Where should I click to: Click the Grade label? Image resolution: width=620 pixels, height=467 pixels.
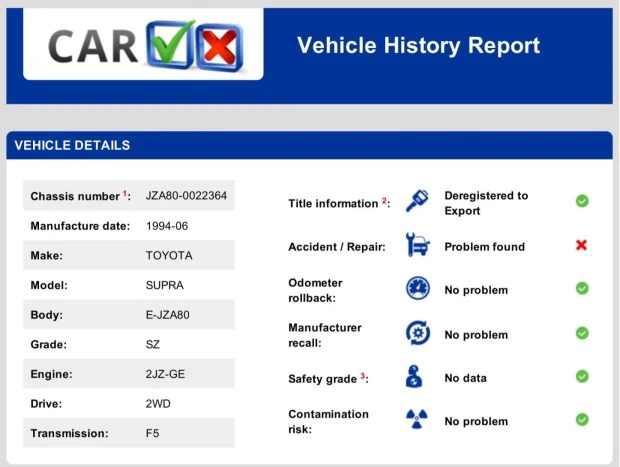point(49,344)
